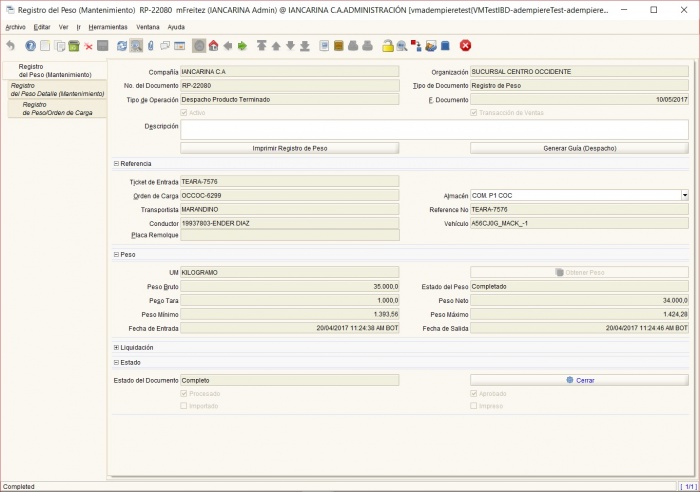Click the Print icon in toolbar
700x492 pixels.
click(367, 46)
